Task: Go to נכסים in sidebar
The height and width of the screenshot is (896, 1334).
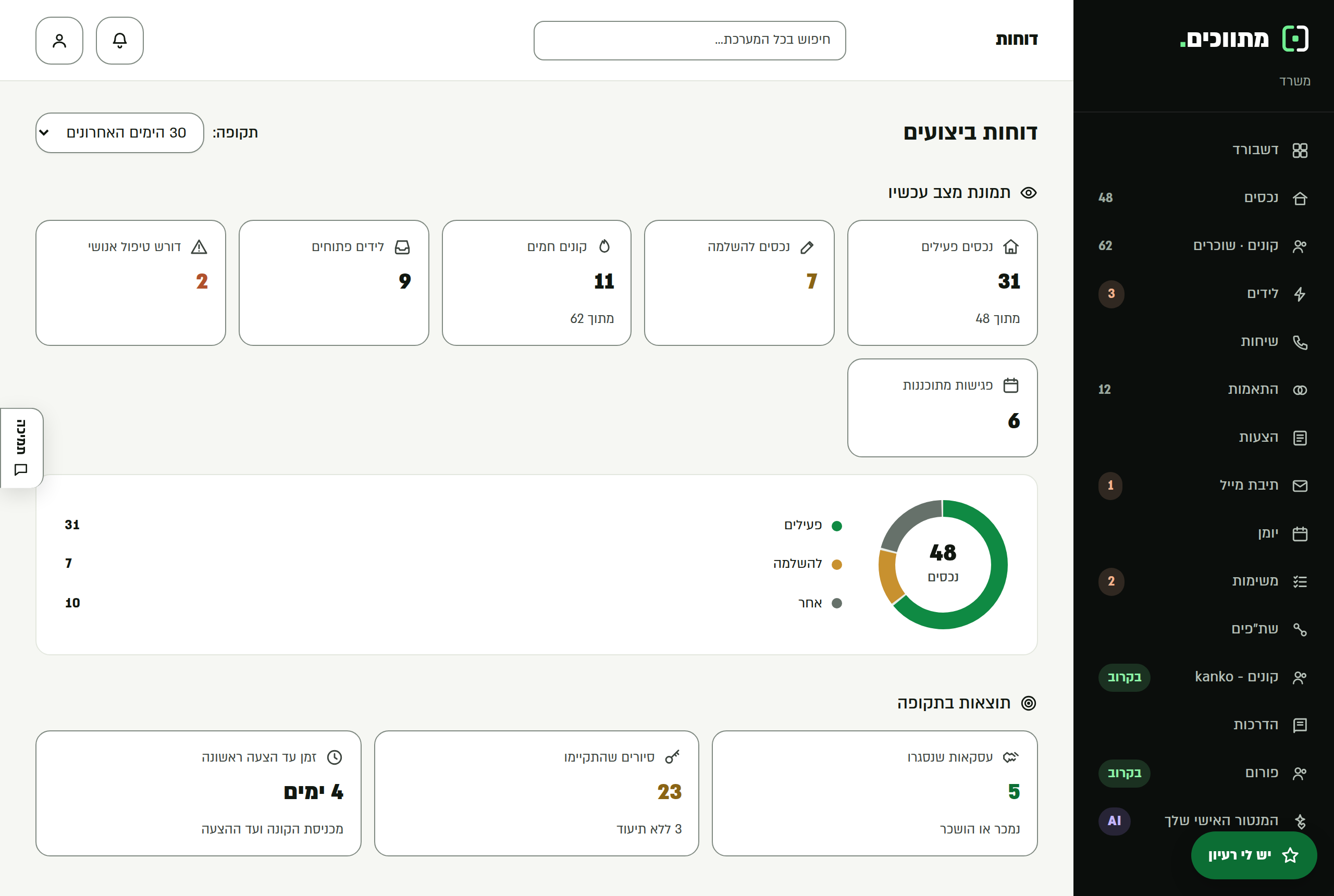Action: (x=1203, y=198)
